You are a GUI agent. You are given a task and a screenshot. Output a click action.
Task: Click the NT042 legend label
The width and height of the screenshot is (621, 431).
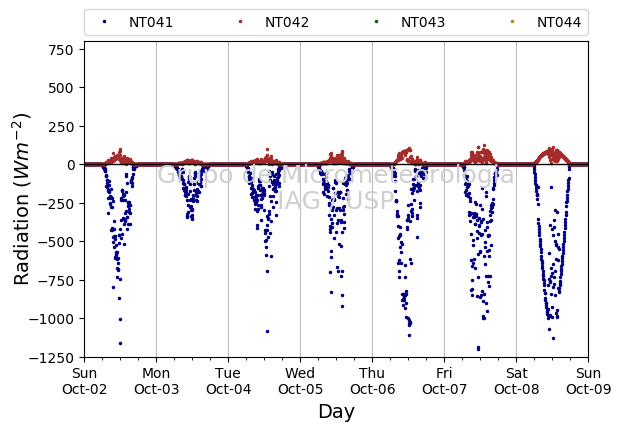point(287,22)
